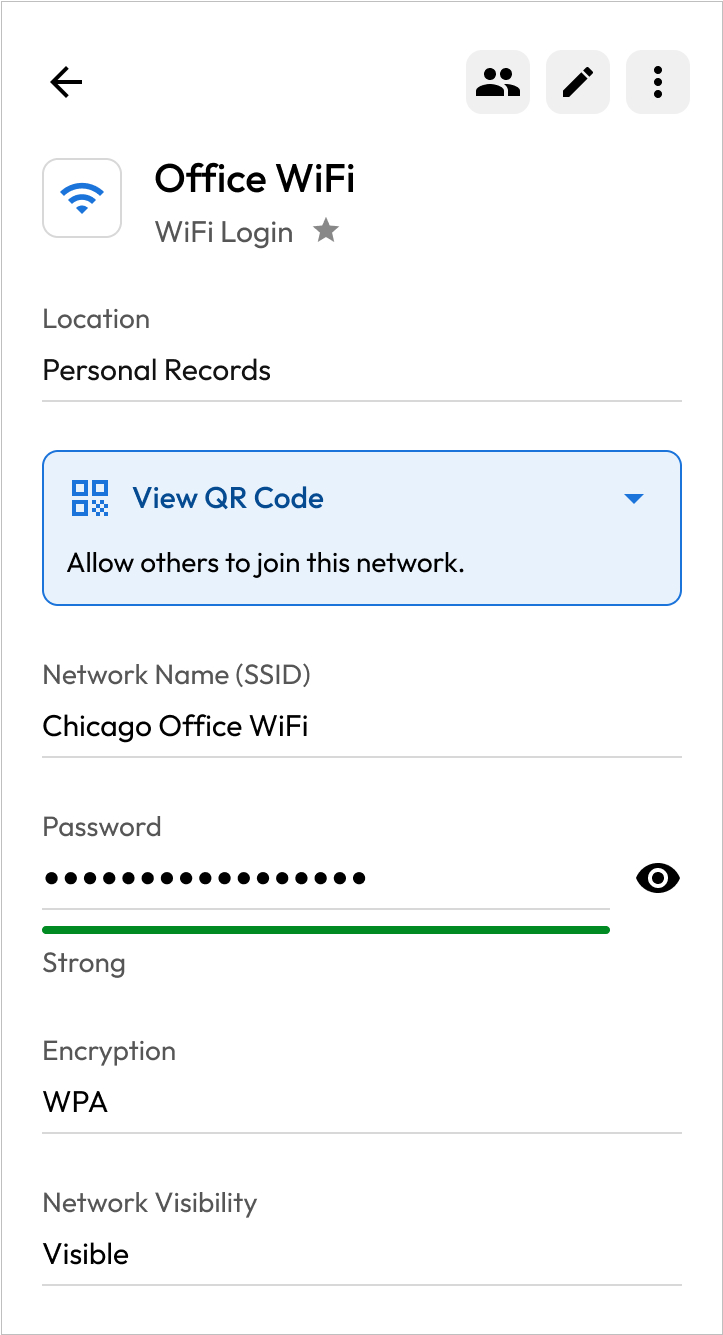Click the WPA encryption value
Screen dimensions: 723x1335
pos(75,1102)
